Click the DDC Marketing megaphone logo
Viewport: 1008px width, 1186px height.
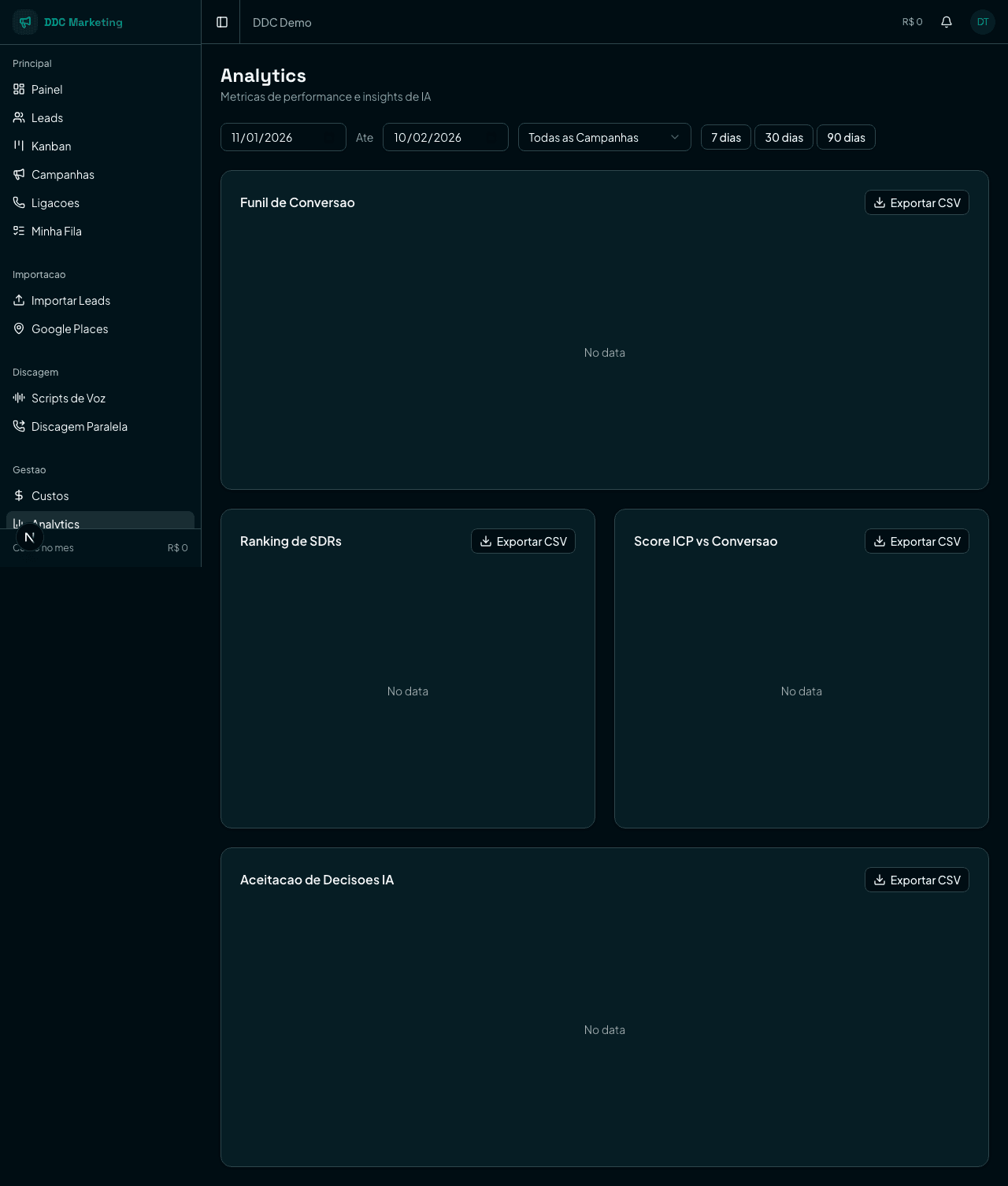pos(25,22)
